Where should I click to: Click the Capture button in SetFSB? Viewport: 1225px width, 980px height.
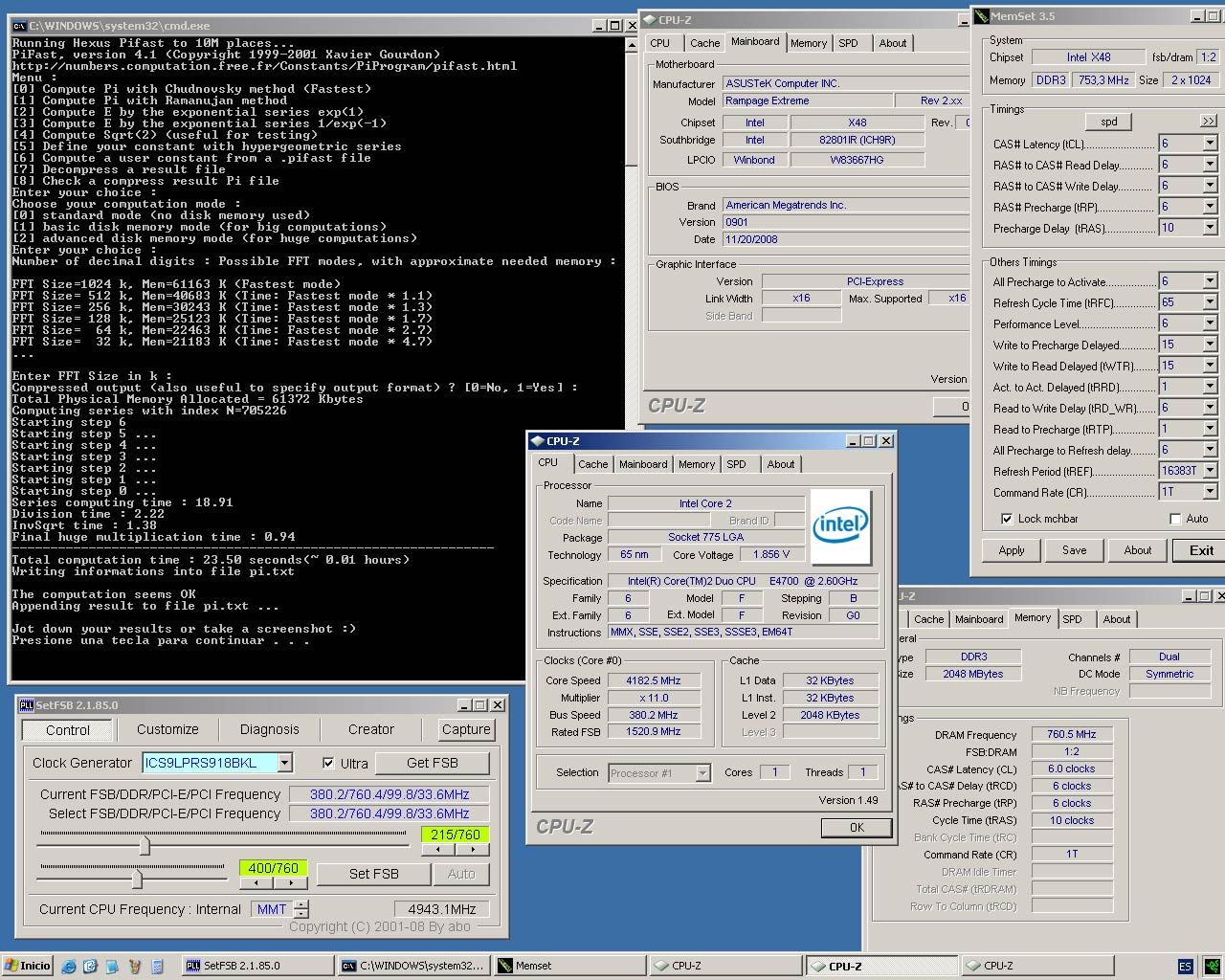[x=466, y=729]
